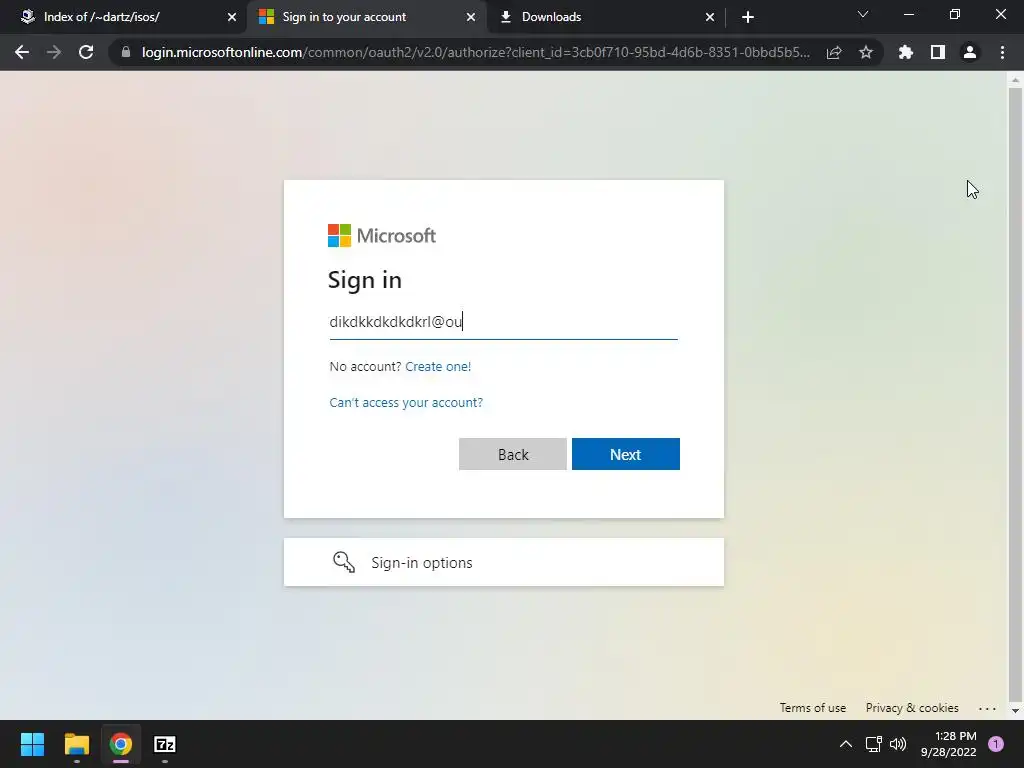Open the Terms of use link

tap(812, 708)
